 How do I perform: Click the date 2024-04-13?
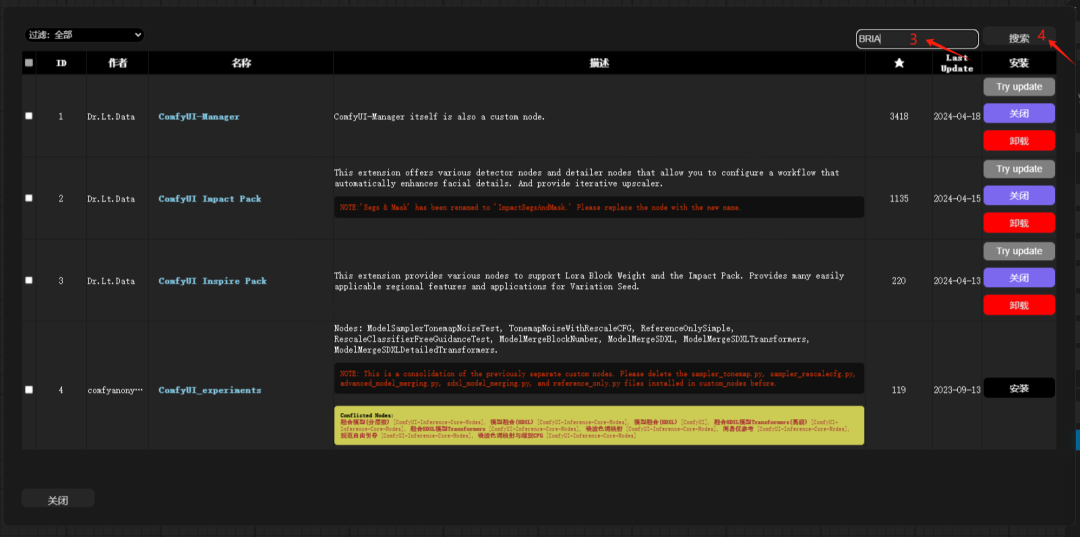(x=957, y=281)
